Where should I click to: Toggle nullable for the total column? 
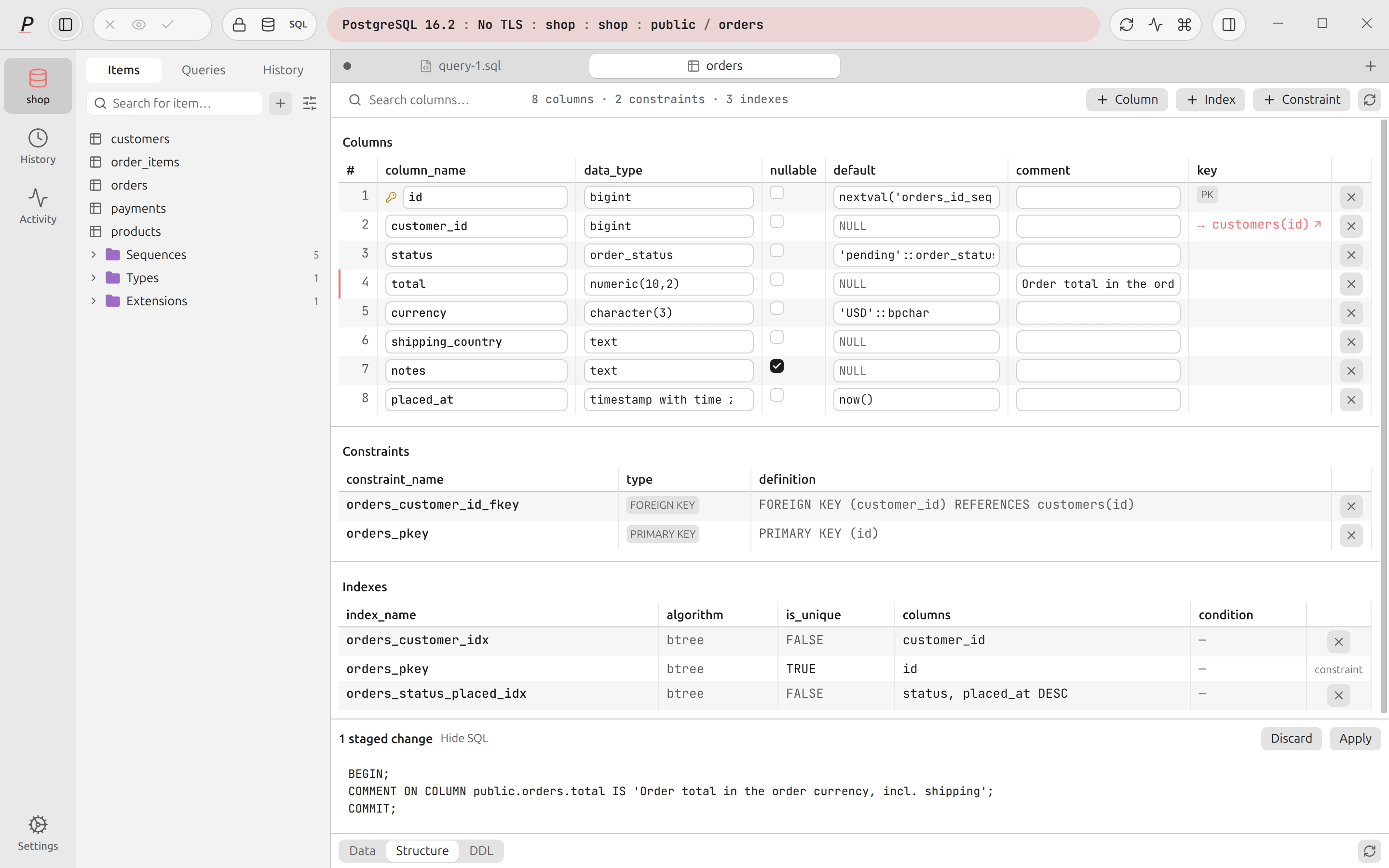click(776, 280)
